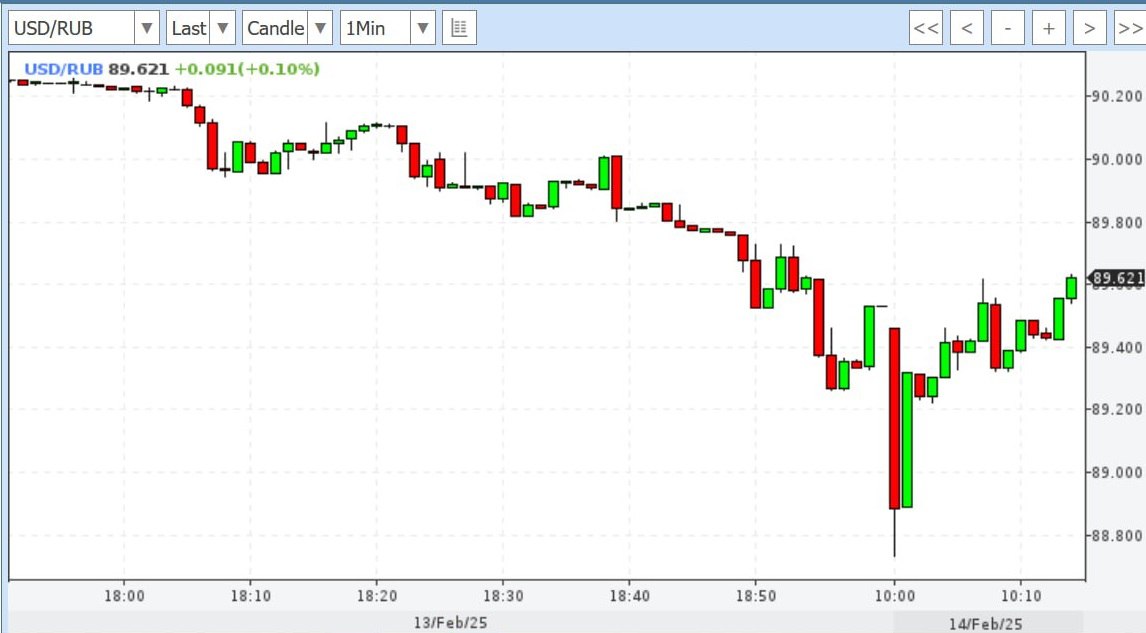Click the 10:00 time axis marker
This screenshot has height=633, width=1146.
coord(894,596)
